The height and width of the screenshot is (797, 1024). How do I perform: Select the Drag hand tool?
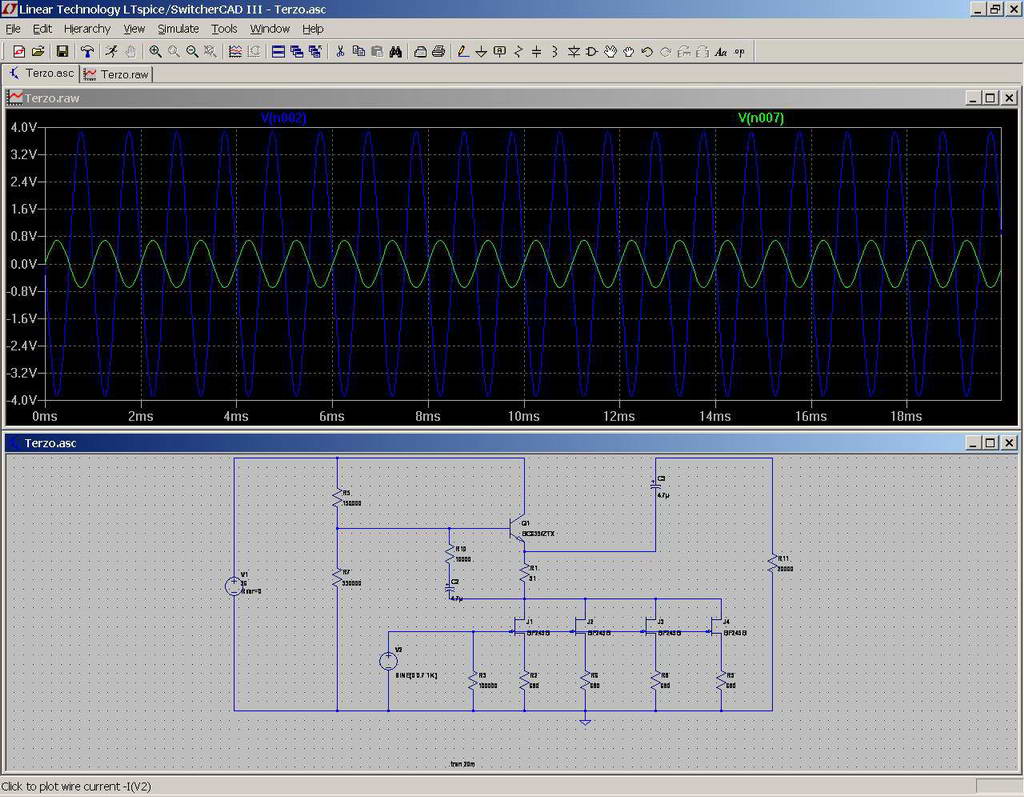click(628, 52)
